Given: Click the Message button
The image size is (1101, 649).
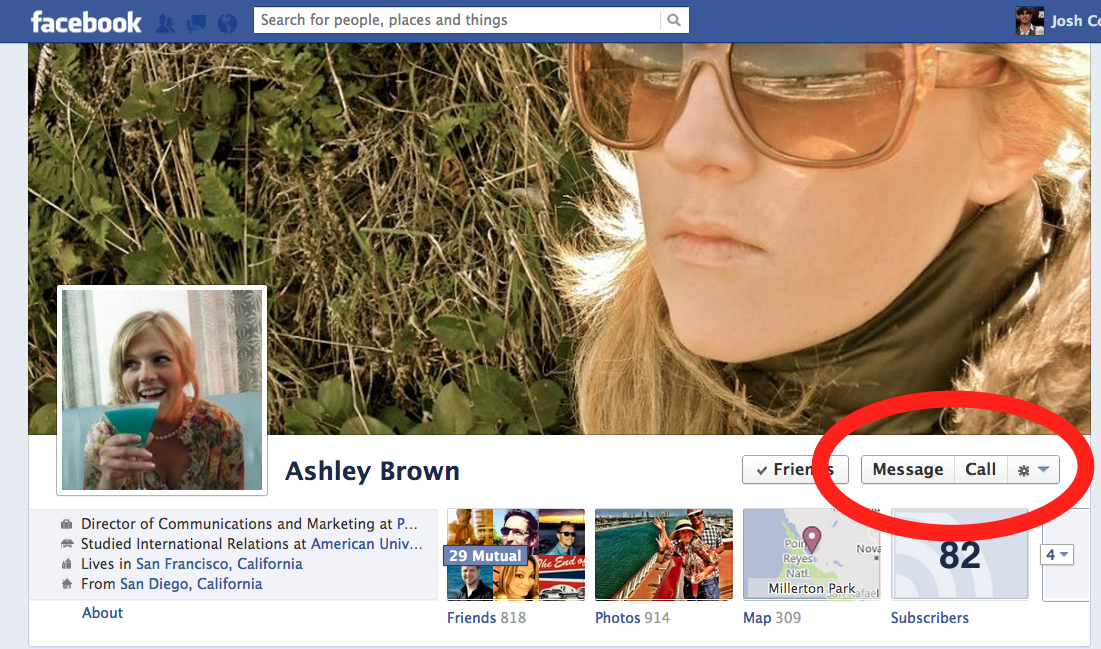Looking at the screenshot, I should coord(908,470).
